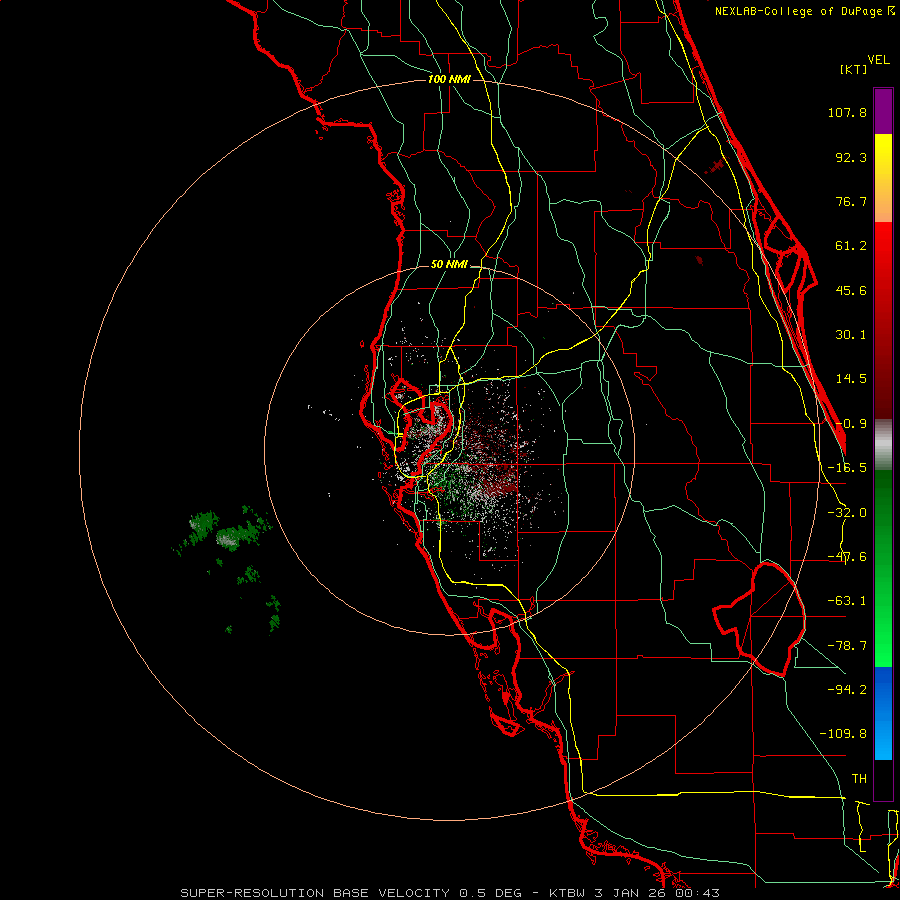Pick the gray segment of velocity color bar
Viewport: 900px width, 900px height.
point(883,445)
